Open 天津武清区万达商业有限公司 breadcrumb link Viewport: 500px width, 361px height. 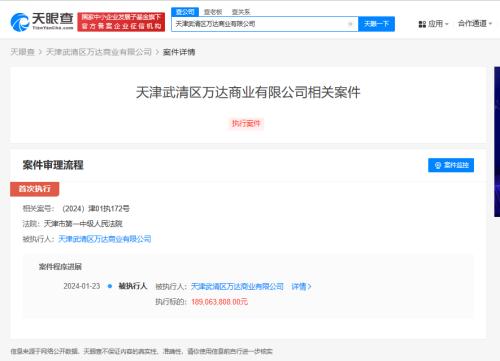[99, 52]
